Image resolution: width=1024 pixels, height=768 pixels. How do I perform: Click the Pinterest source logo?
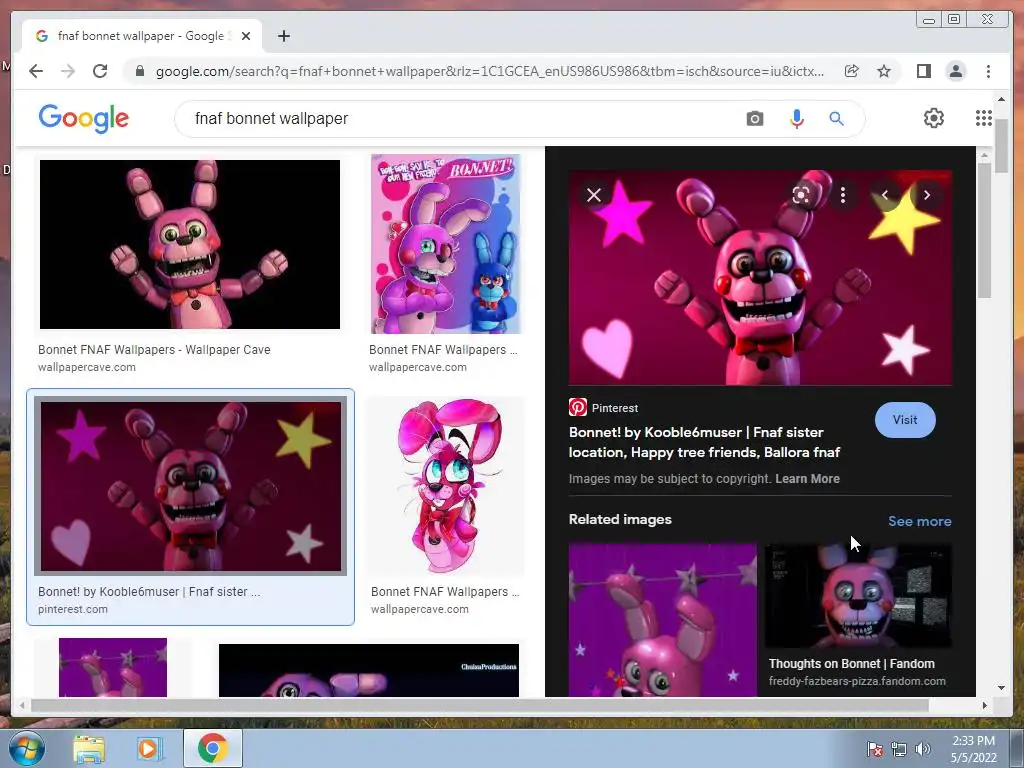tap(577, 408)
